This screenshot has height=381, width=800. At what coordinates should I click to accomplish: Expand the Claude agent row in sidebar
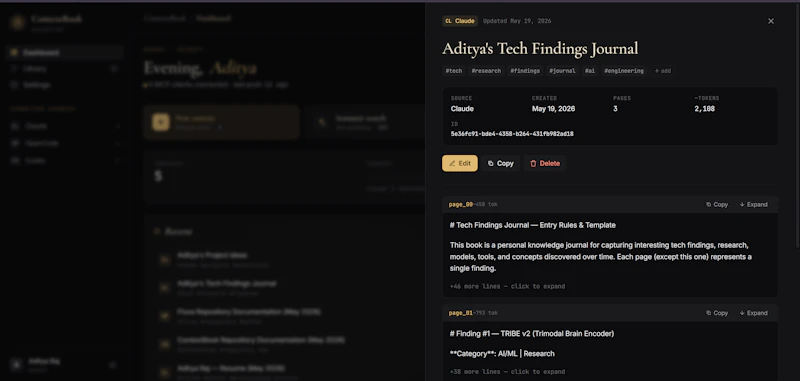point(64,126)
